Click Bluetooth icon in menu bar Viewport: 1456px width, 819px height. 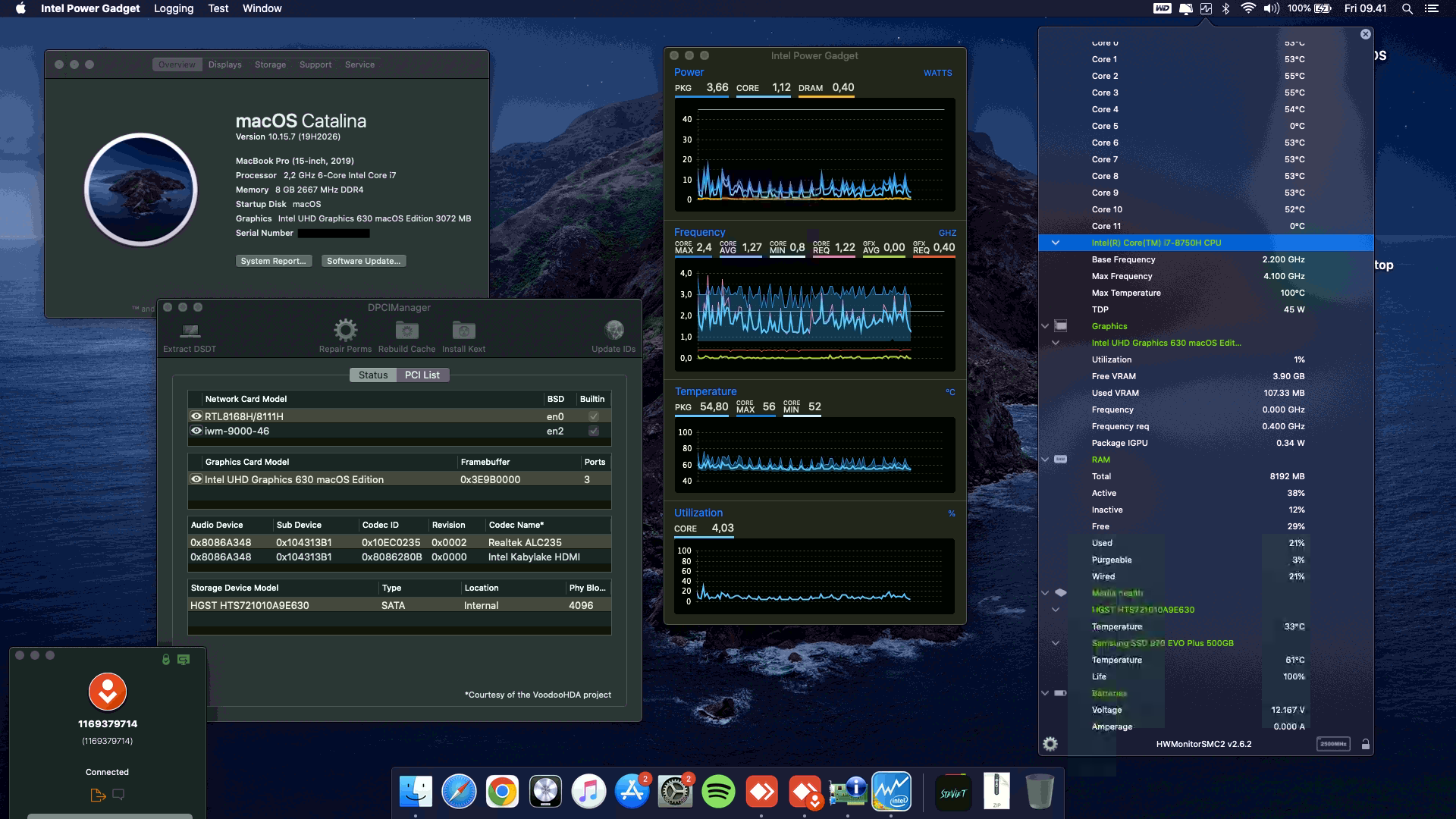pyautogui.click(x=1225, y=8)
